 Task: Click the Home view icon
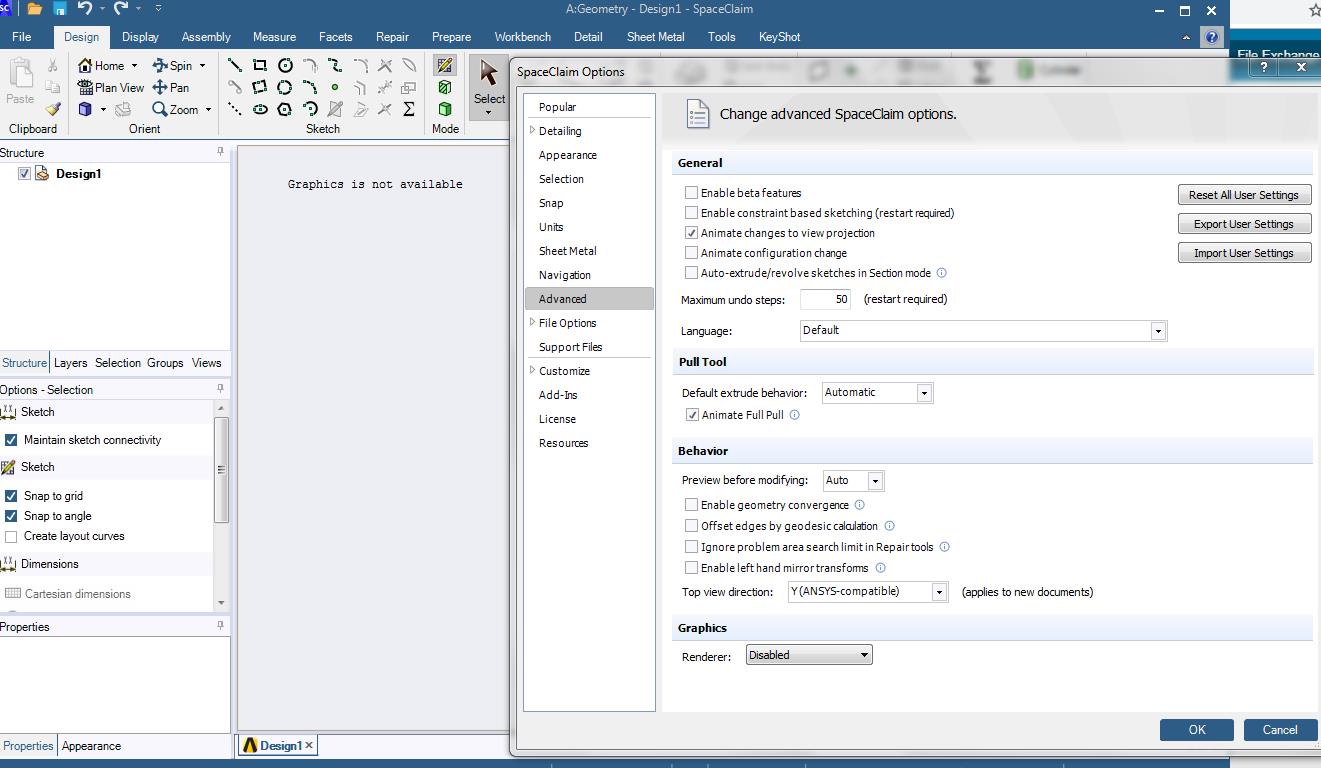click(85, 65)
